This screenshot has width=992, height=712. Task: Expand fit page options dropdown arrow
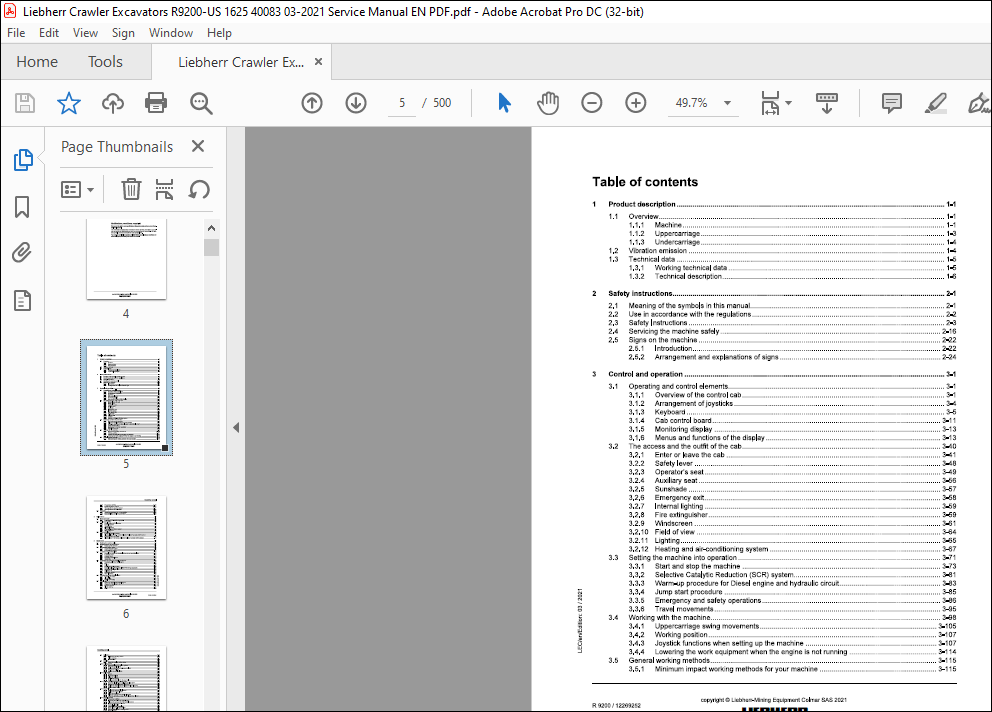(x=788, y=103)
